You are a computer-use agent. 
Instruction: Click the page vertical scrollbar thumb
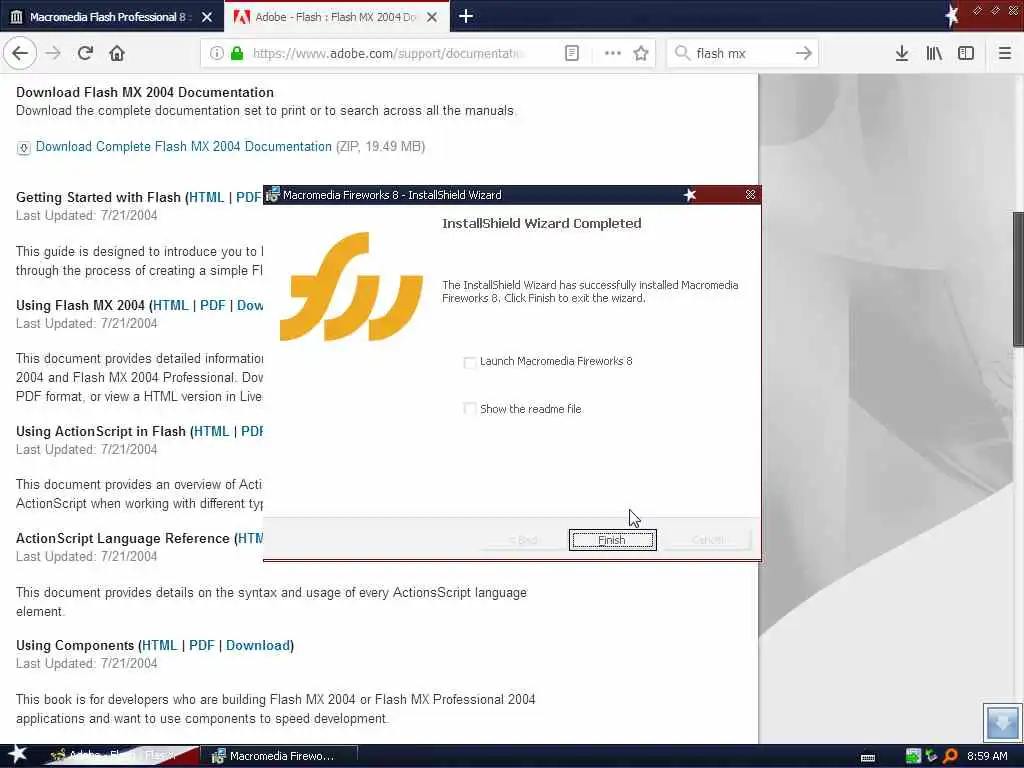(x=1017, y=279)
